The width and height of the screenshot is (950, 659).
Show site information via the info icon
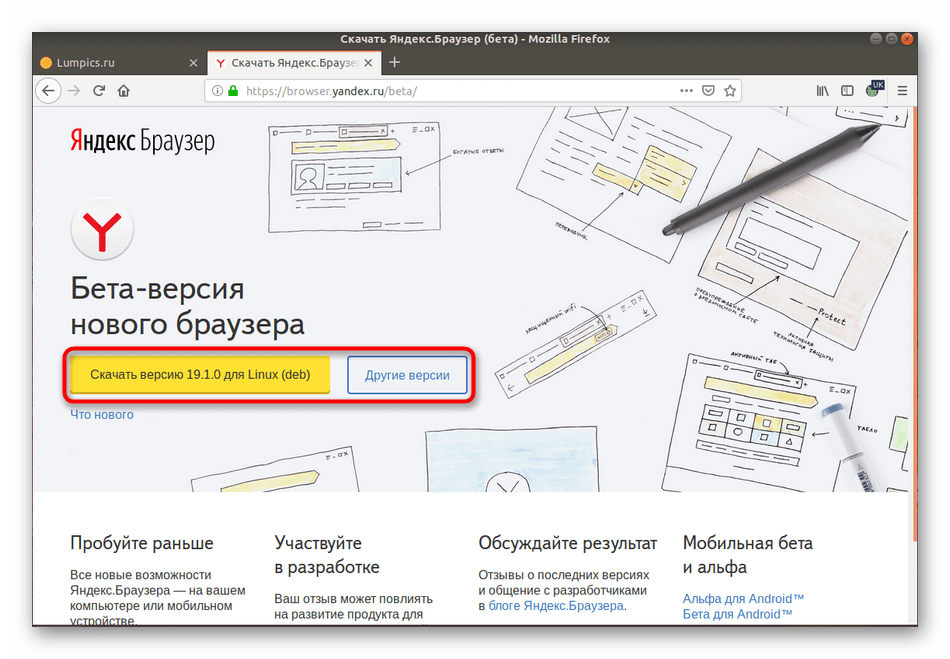218,91
